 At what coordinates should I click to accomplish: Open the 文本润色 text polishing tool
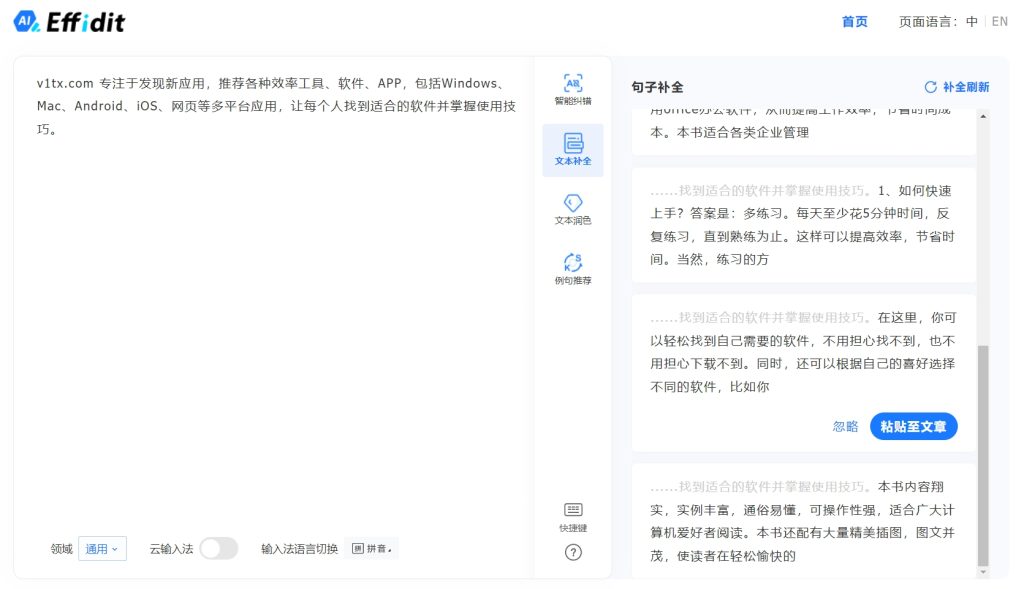573,210
